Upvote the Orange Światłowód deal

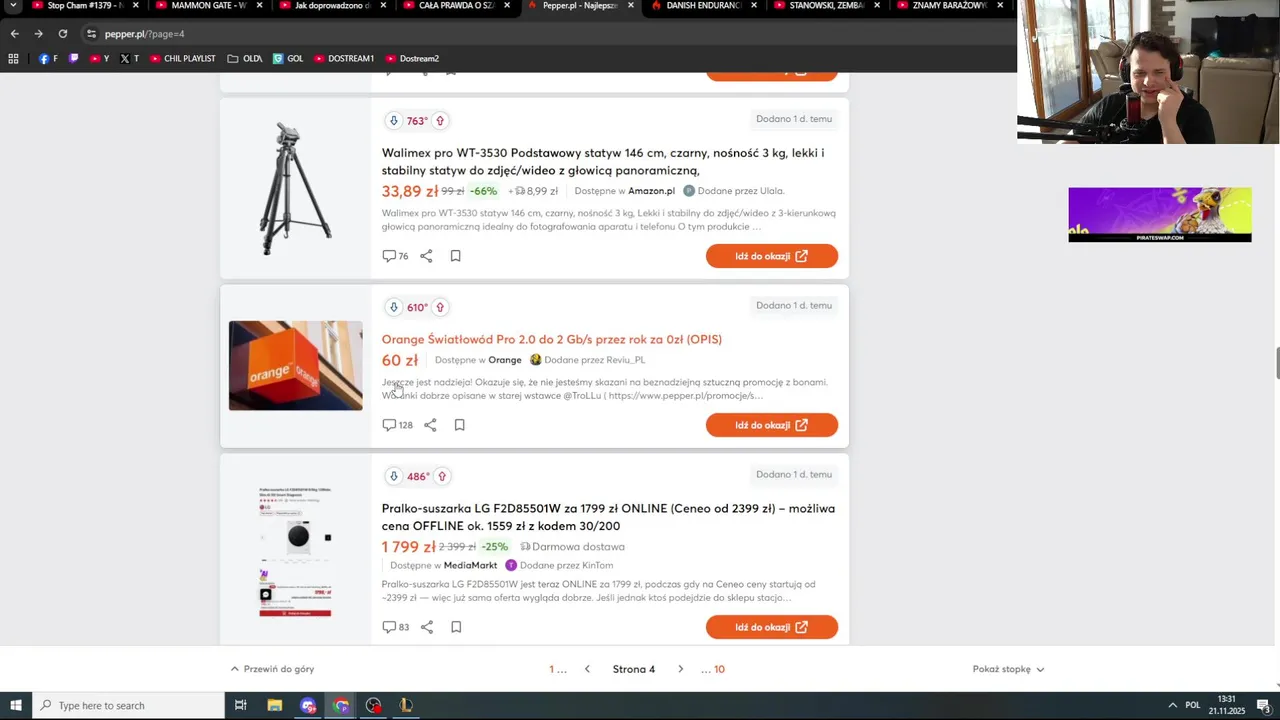439,307
